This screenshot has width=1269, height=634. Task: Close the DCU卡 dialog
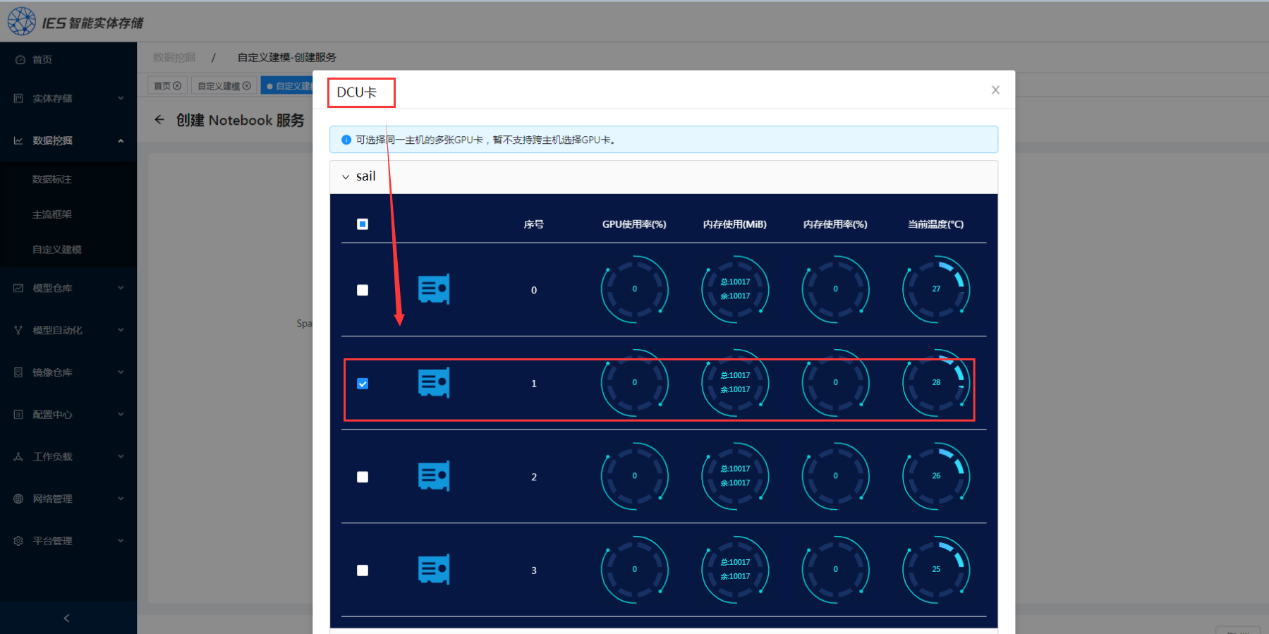995,90
